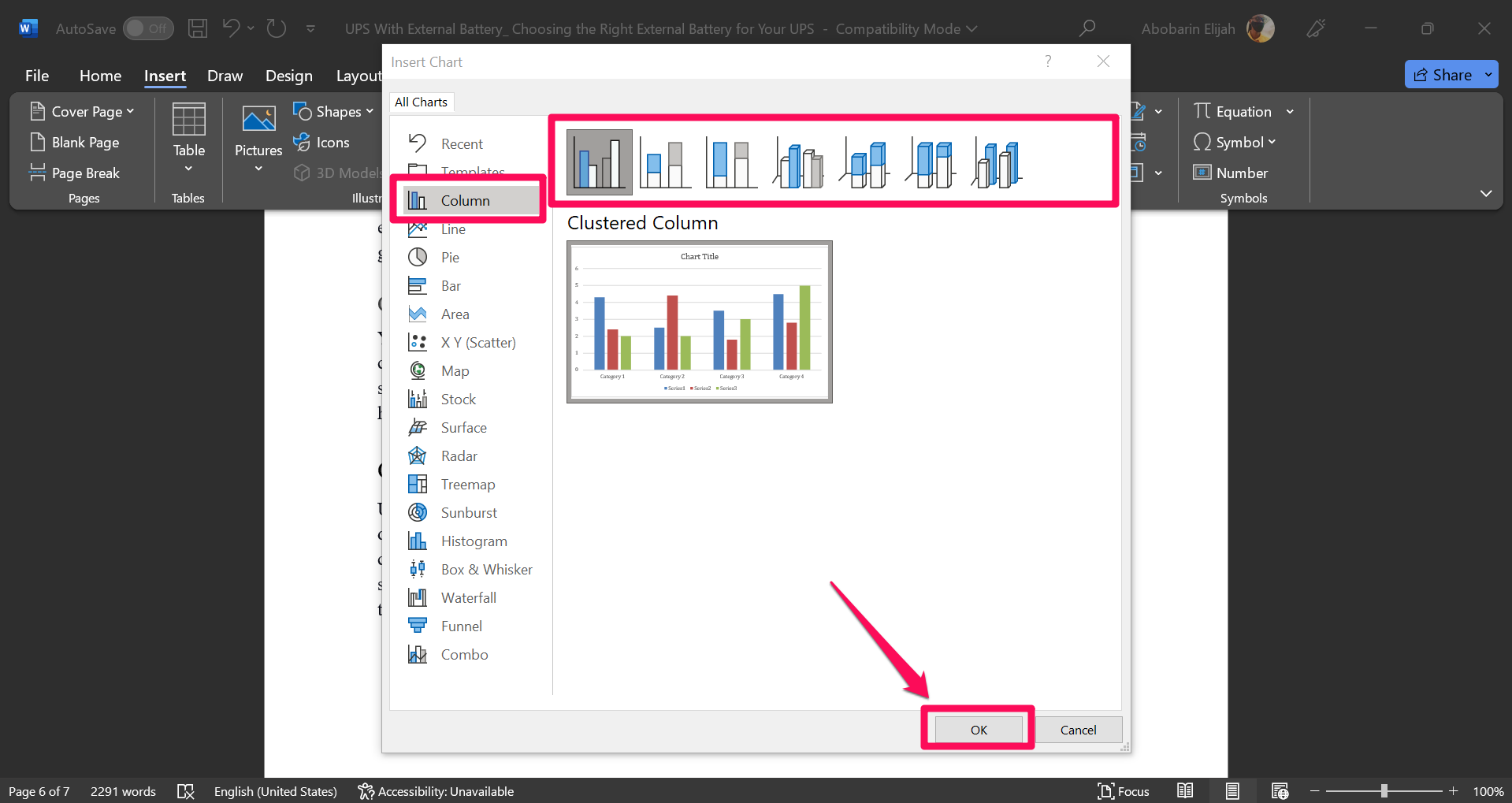Select the Waterfall chart type
Screen dimensions: 1512x803
pyautogui.click(x=468, y=597)
